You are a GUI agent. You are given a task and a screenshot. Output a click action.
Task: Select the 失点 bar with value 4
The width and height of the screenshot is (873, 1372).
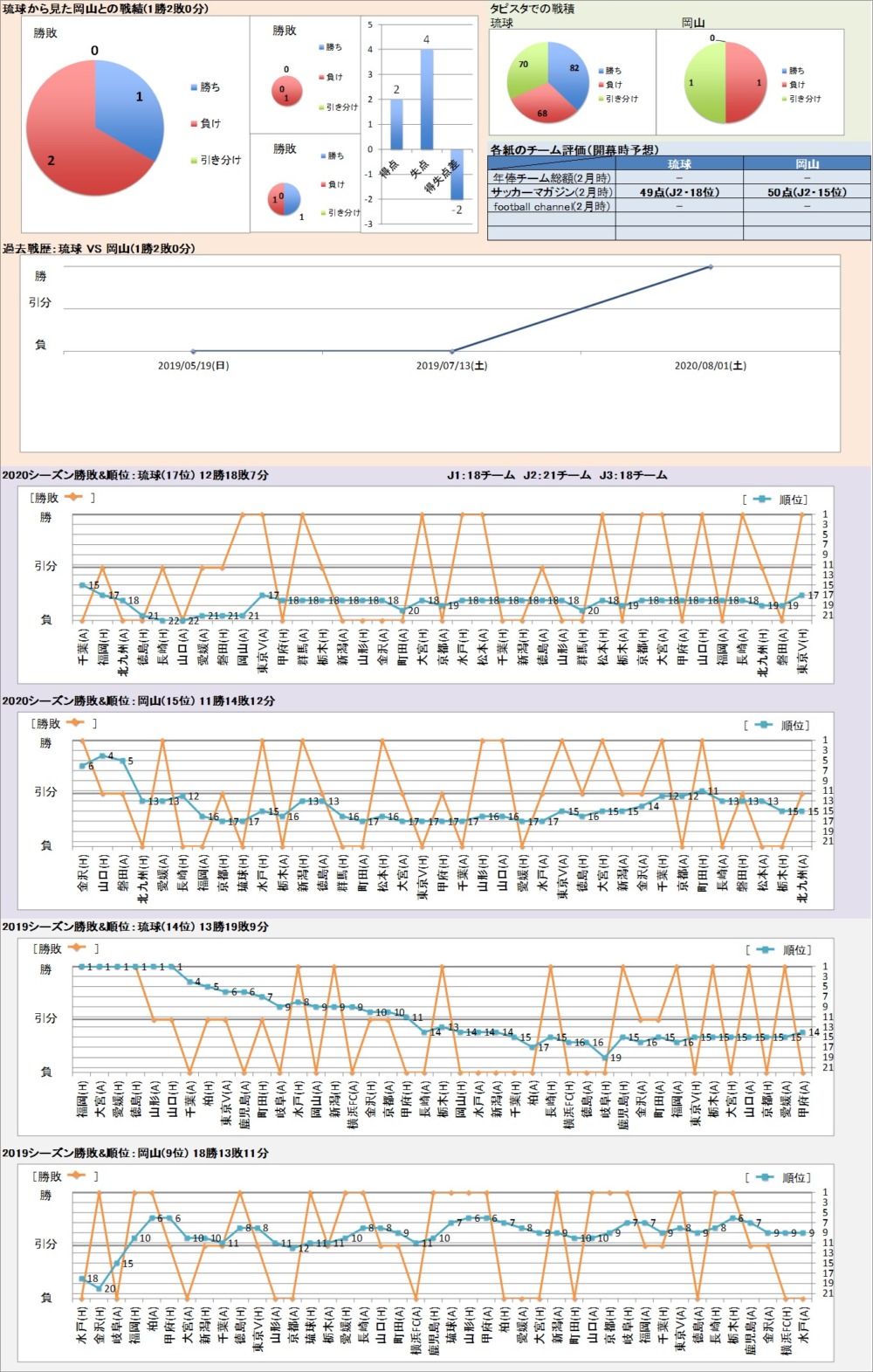426,99
